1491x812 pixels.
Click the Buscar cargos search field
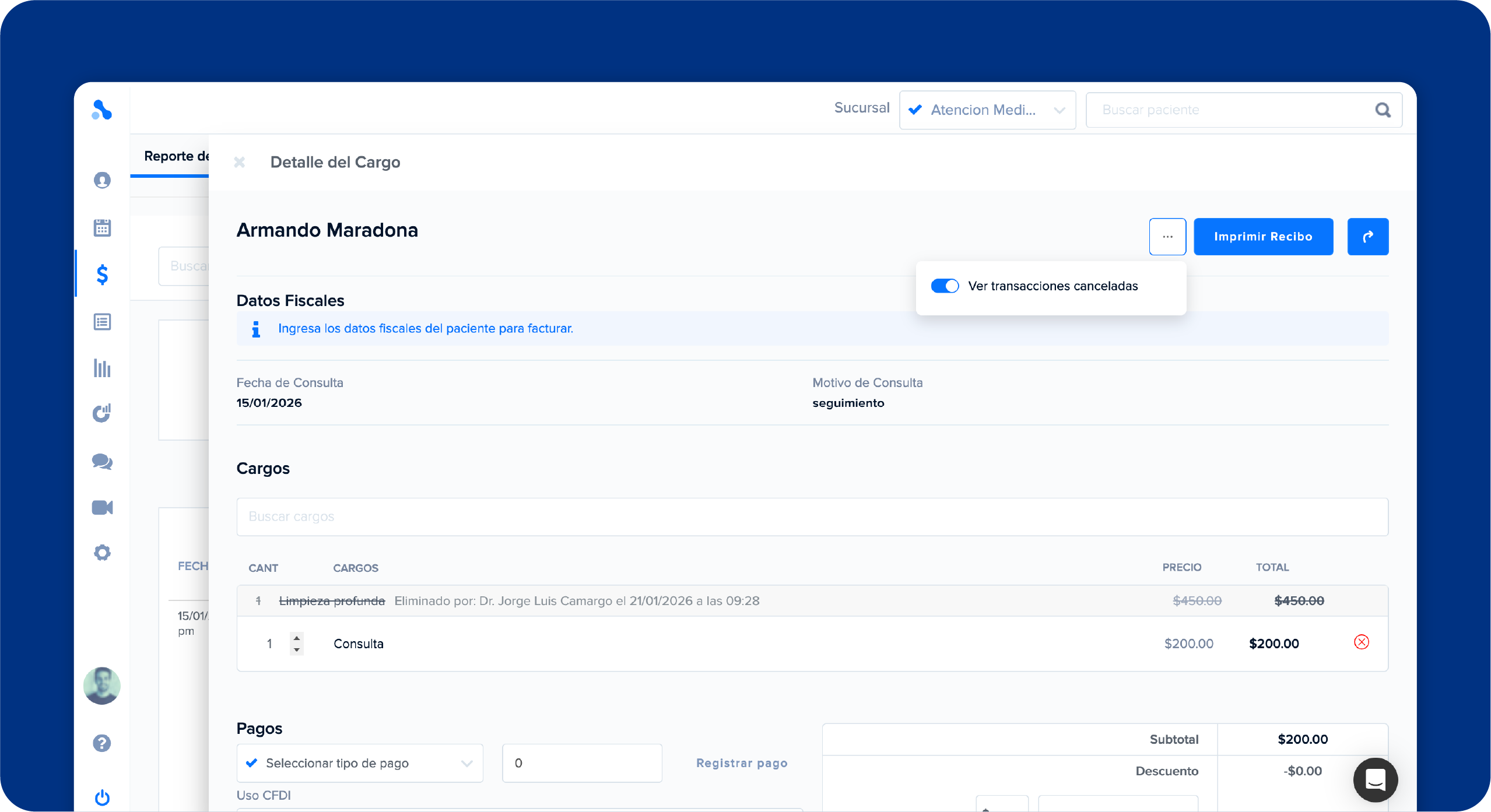(x=812, y=516)
